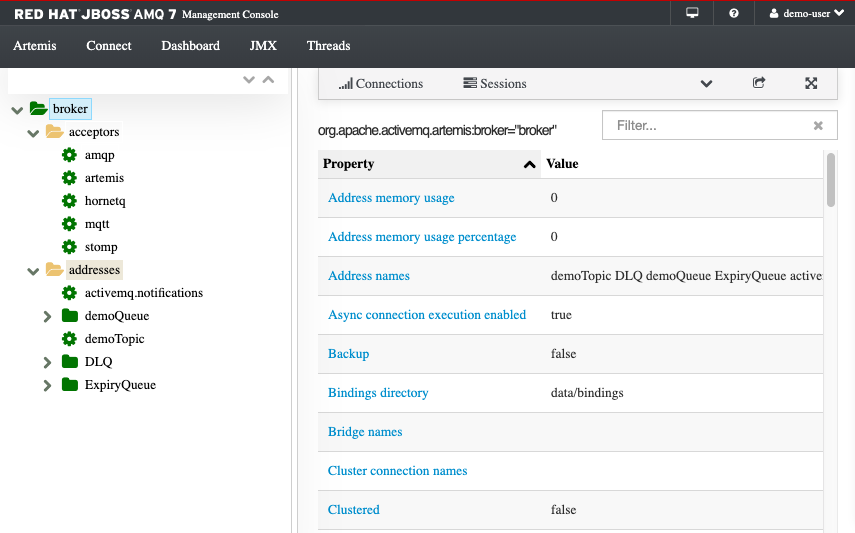Collapse all tree nodes with up chevron
Viewport: 855px width, 533px height.
(x=268, y=80)
